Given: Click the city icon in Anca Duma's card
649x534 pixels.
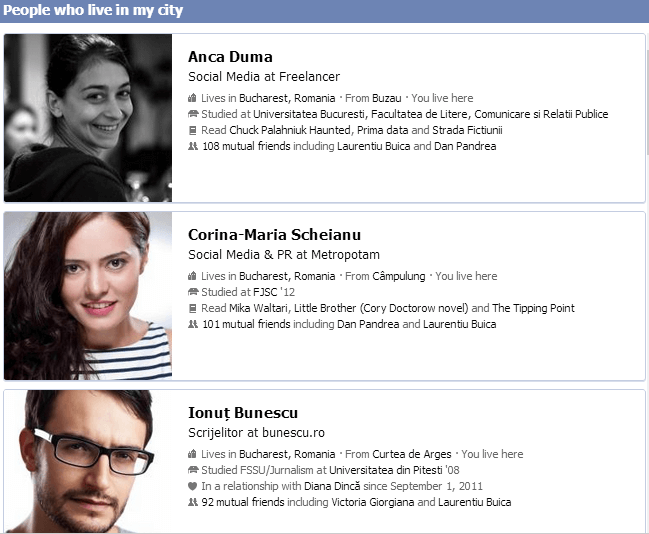Looking at the screenshot, I should (x=192, y=98).
